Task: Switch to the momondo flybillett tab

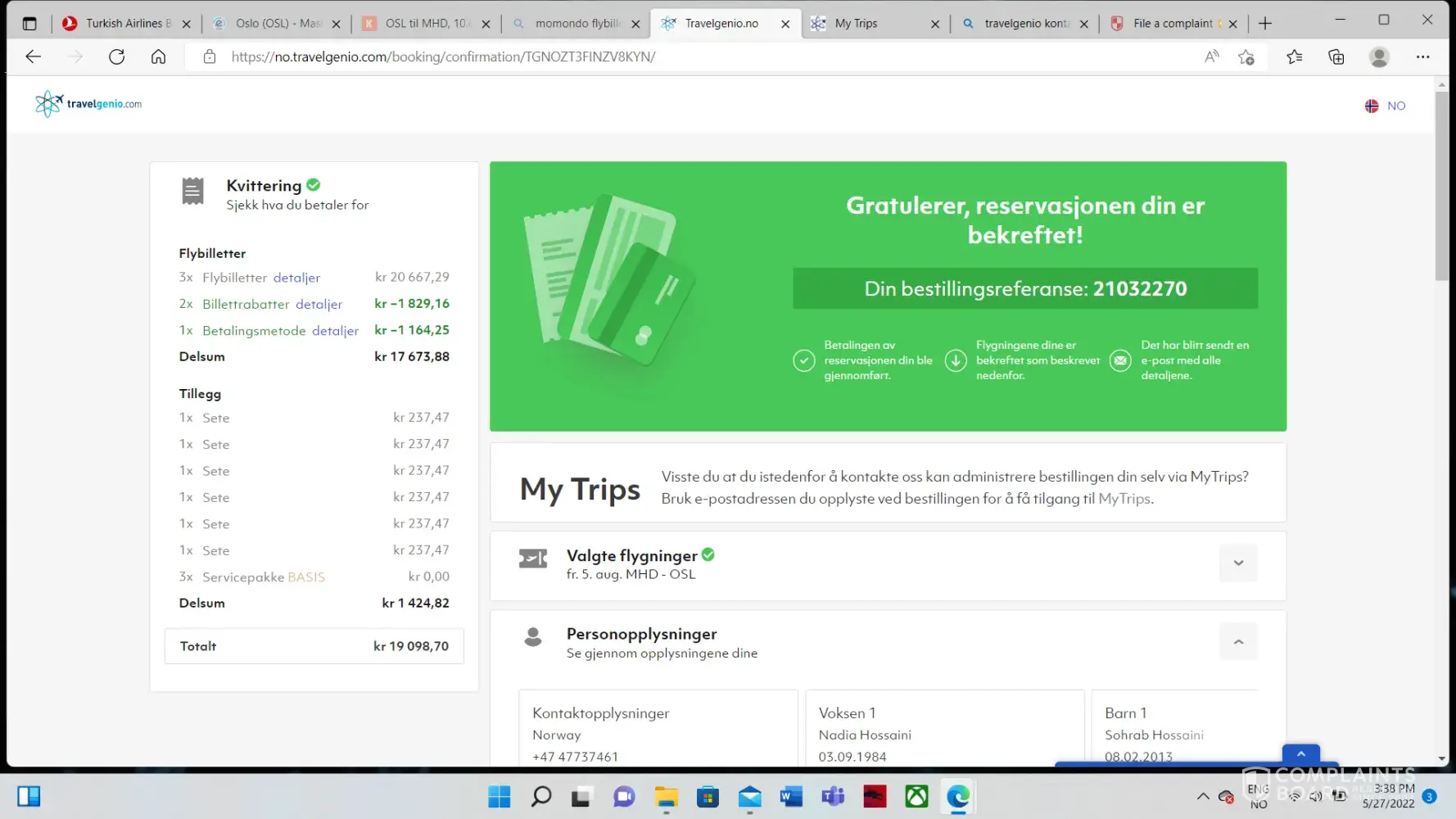Action: 576,24
